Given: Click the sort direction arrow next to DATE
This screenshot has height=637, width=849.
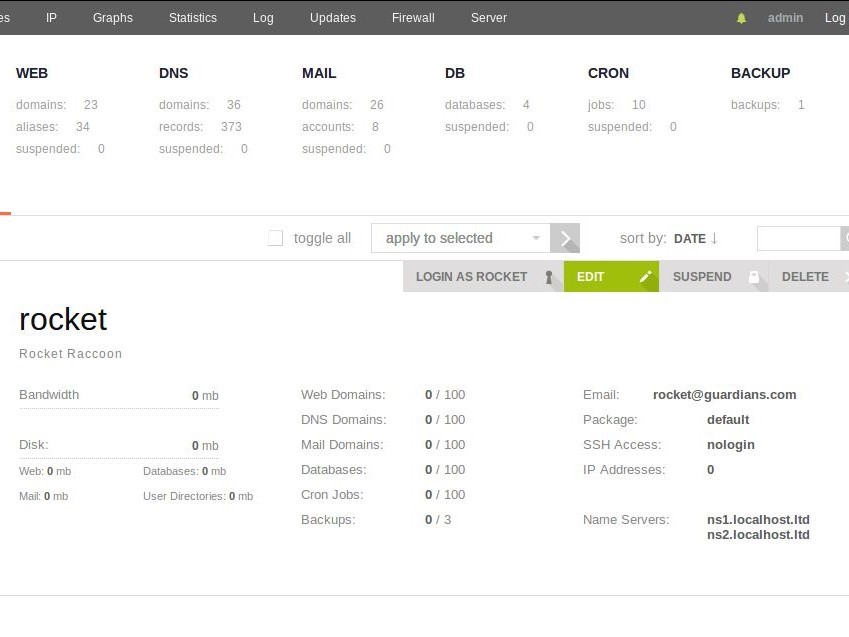Looking at the screenshot, I should click(x=714, y=238).
